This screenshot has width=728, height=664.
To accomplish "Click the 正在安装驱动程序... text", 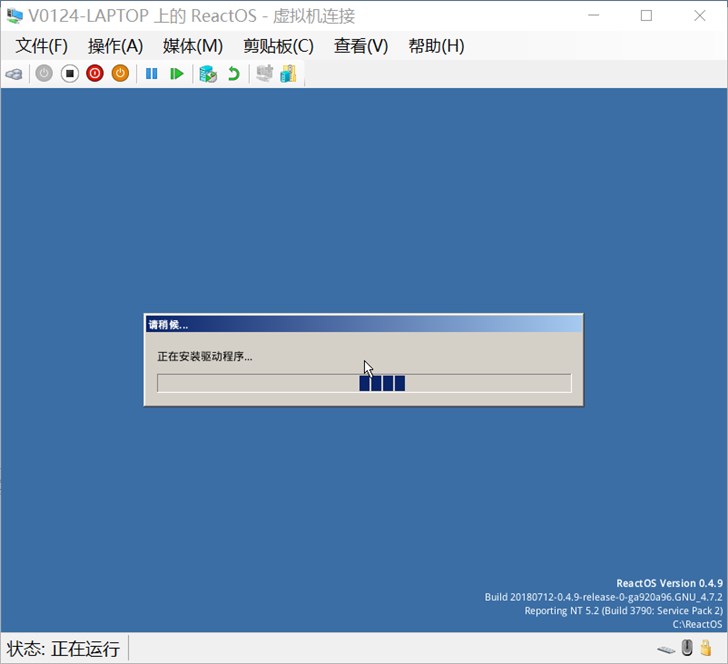I will (205, 356).
